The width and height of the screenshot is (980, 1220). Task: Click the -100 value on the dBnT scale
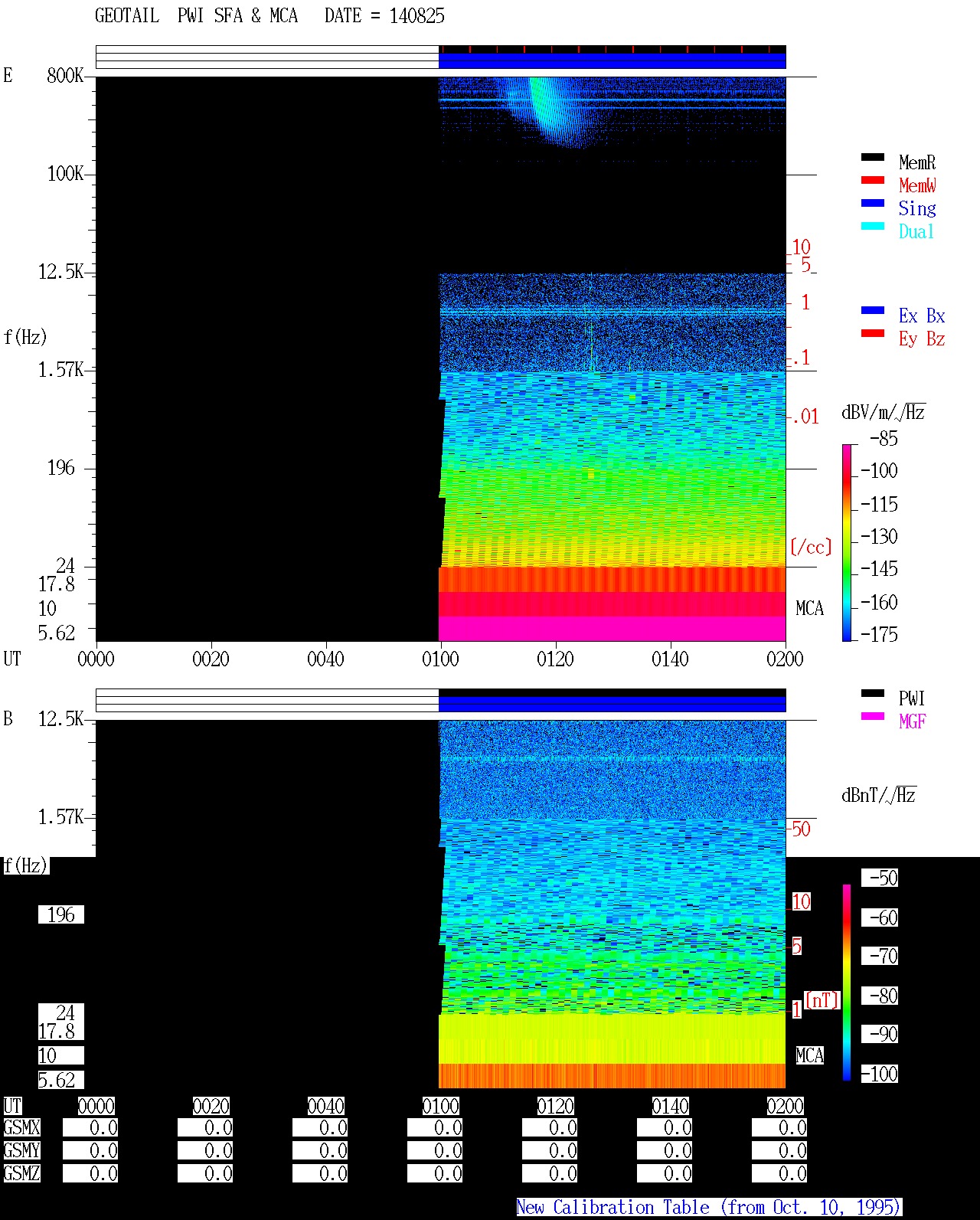[x=880, y=1074]
